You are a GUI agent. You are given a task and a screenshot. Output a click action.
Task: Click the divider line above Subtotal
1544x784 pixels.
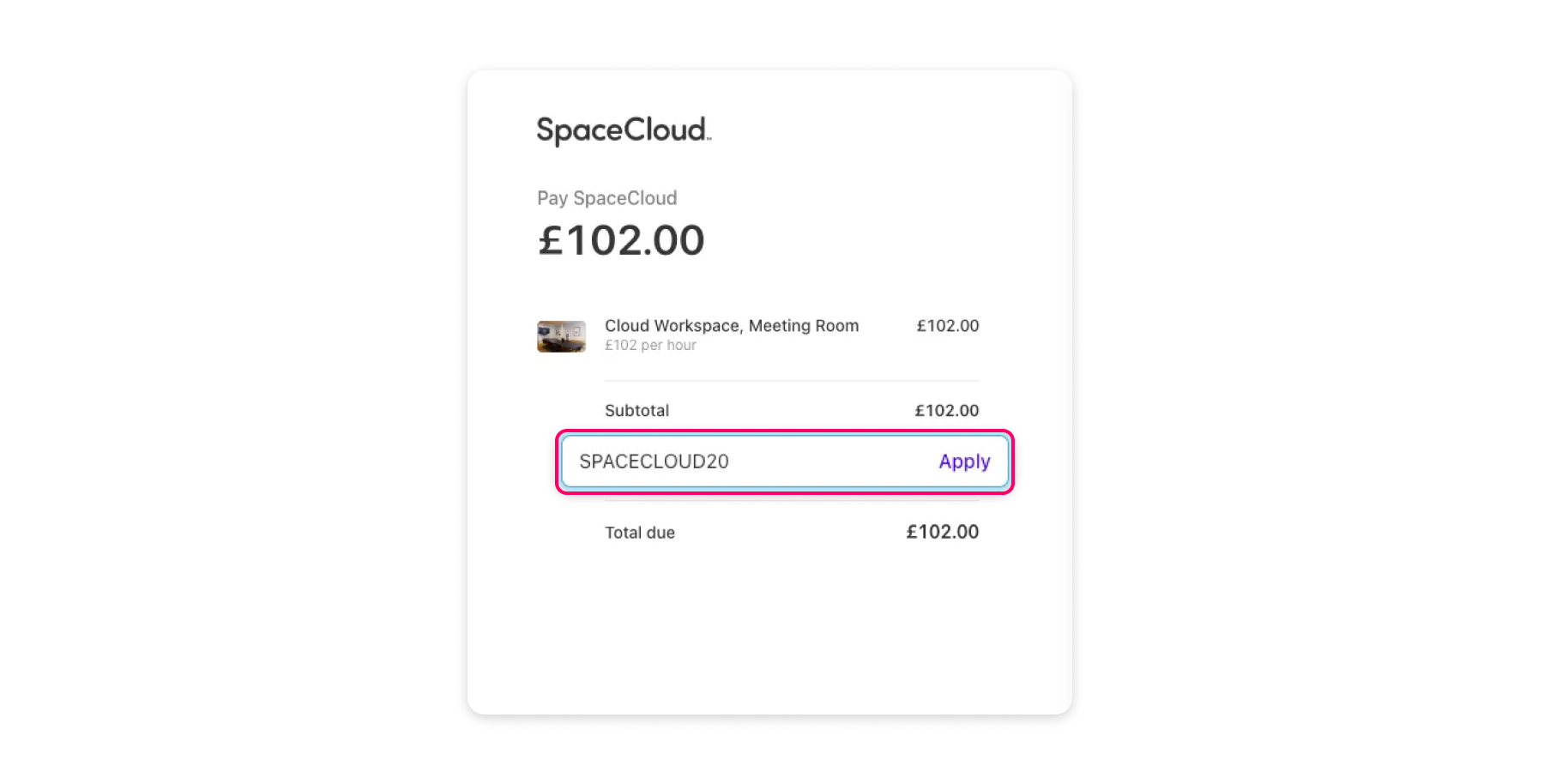[x=792, y=381]
